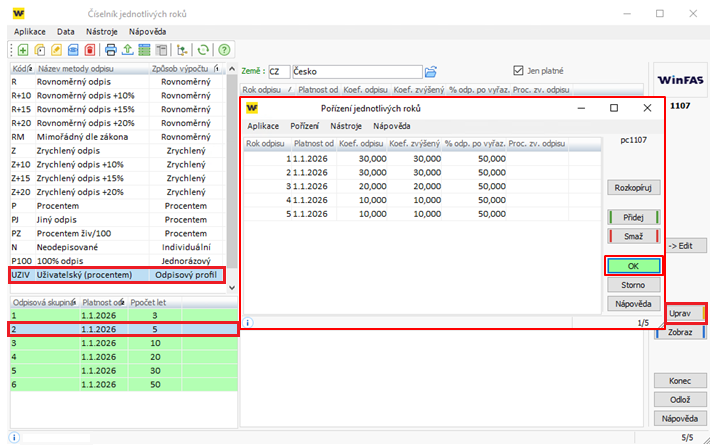The image size is (714, 447).
Task: Click the export upload arrow icon
Action: coord(128,49)
